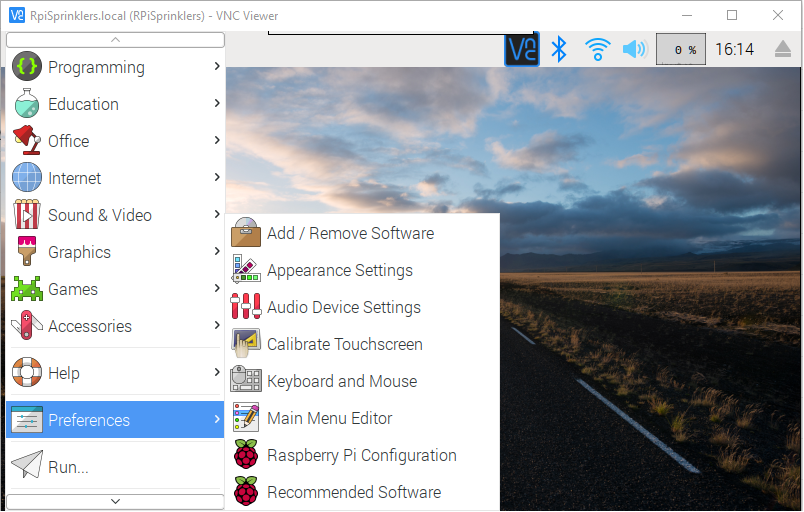Open the Main Menu Editor
The image size is (804, 512).
(x=329, y=418)
